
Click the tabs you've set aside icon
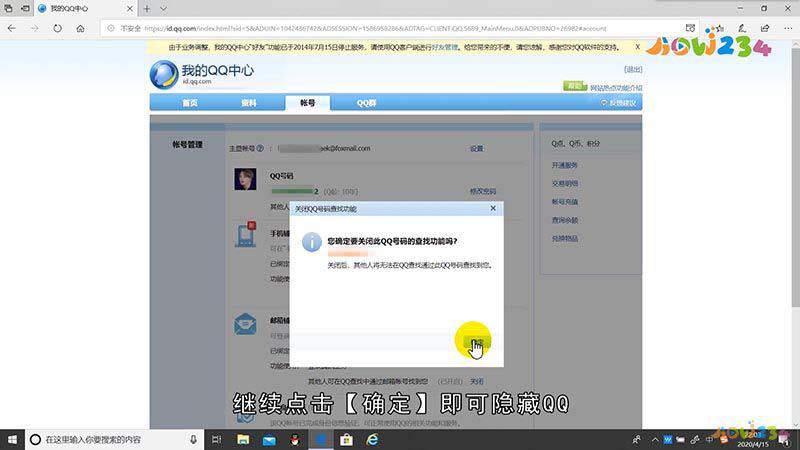[9, 9]
